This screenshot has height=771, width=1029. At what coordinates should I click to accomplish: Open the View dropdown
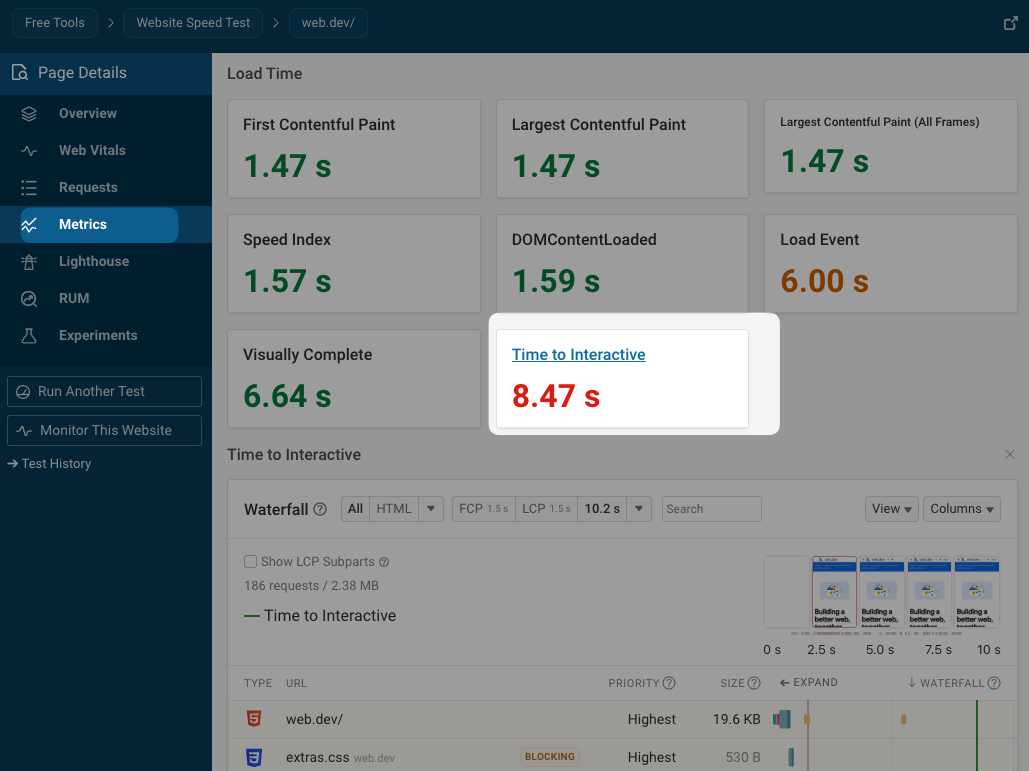click(890, 508)
